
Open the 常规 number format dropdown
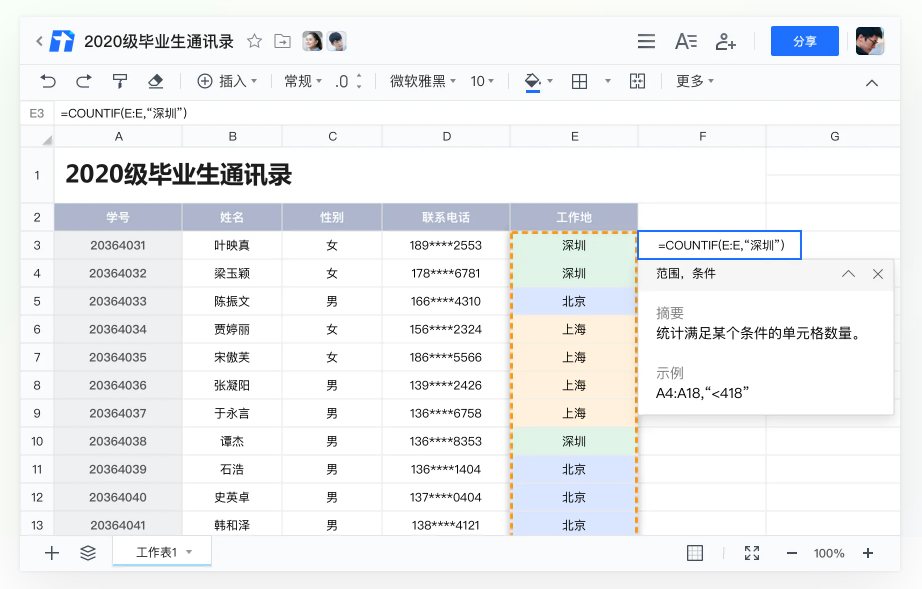[303, 81]
